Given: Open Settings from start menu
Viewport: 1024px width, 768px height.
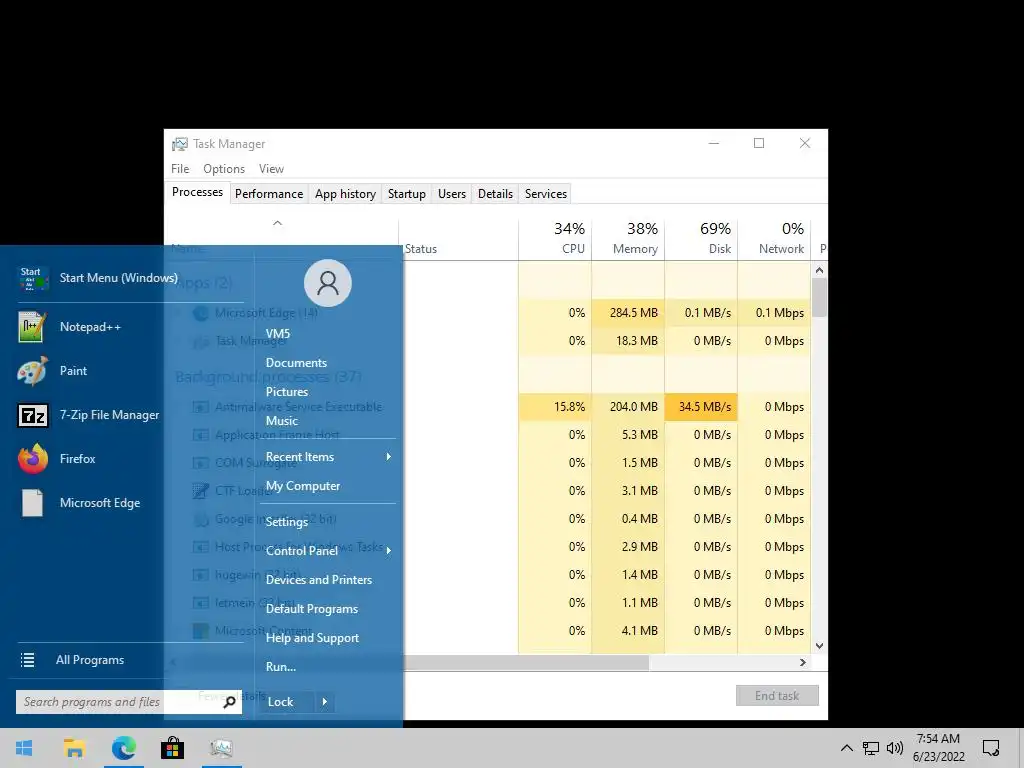Looking at the screenshot, I should 286,521.
